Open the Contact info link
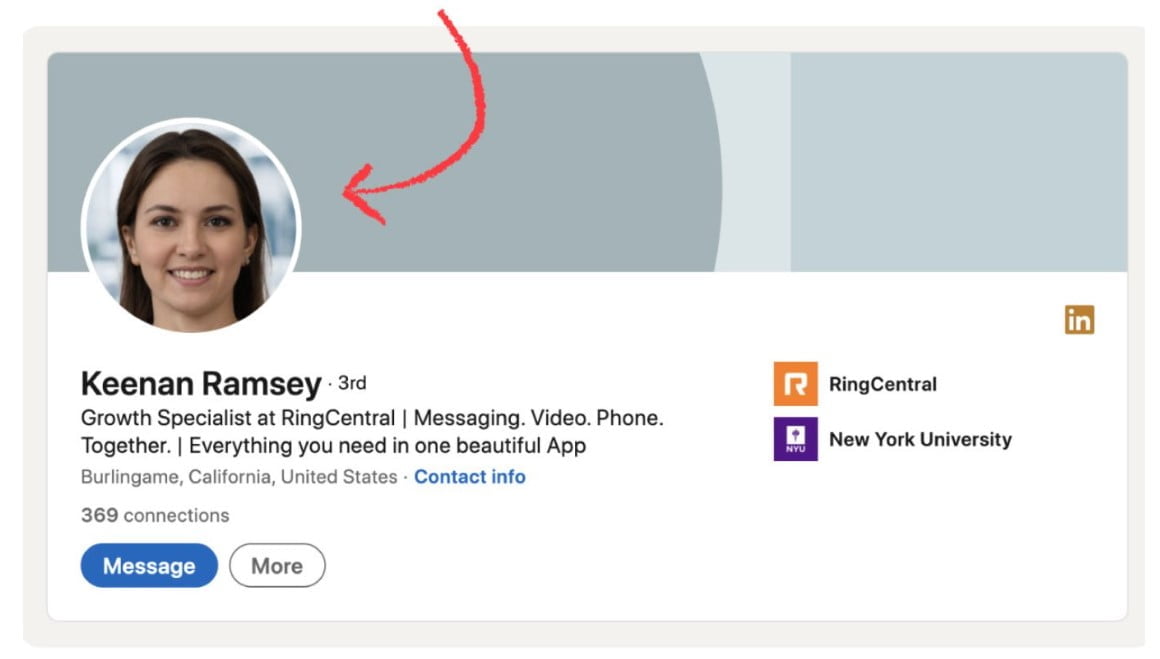This screenshot has width=1160, height=659. click(x=469, y=477)
